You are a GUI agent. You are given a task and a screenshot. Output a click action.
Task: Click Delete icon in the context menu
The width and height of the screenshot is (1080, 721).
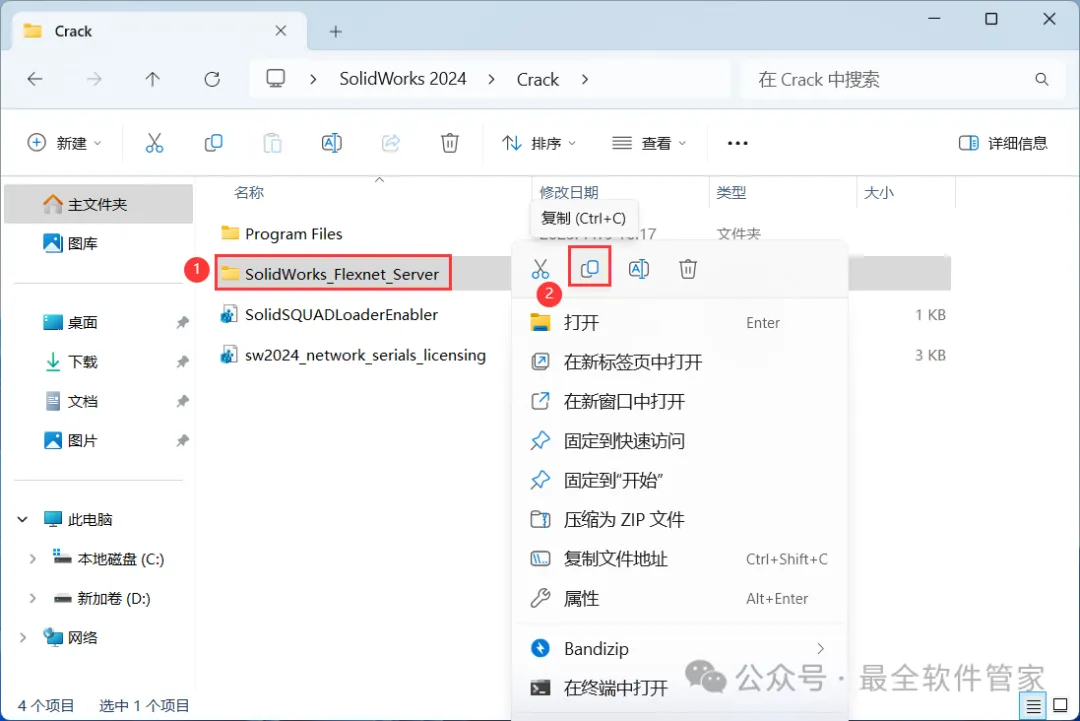[x=687, y=269]
